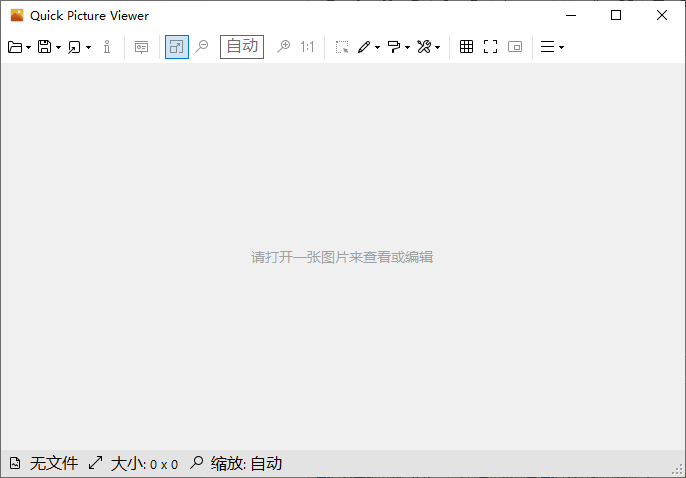Click the zoom in magnifier icon
Viewport: 686px width, 478px height.
tap(284, 46)
